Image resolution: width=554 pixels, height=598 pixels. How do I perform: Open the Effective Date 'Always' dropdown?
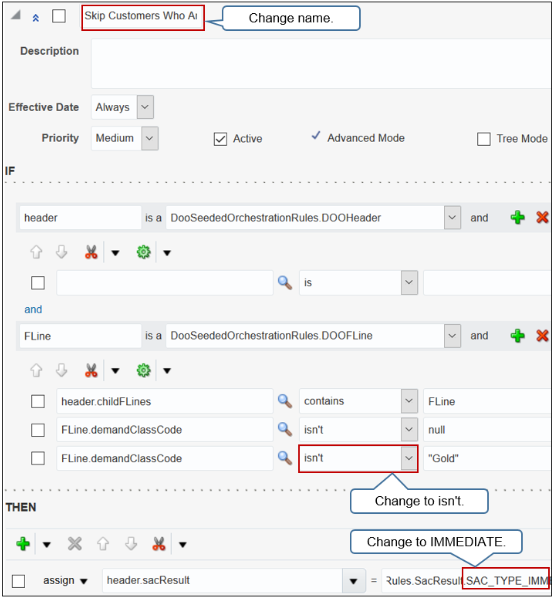(145, 107)
